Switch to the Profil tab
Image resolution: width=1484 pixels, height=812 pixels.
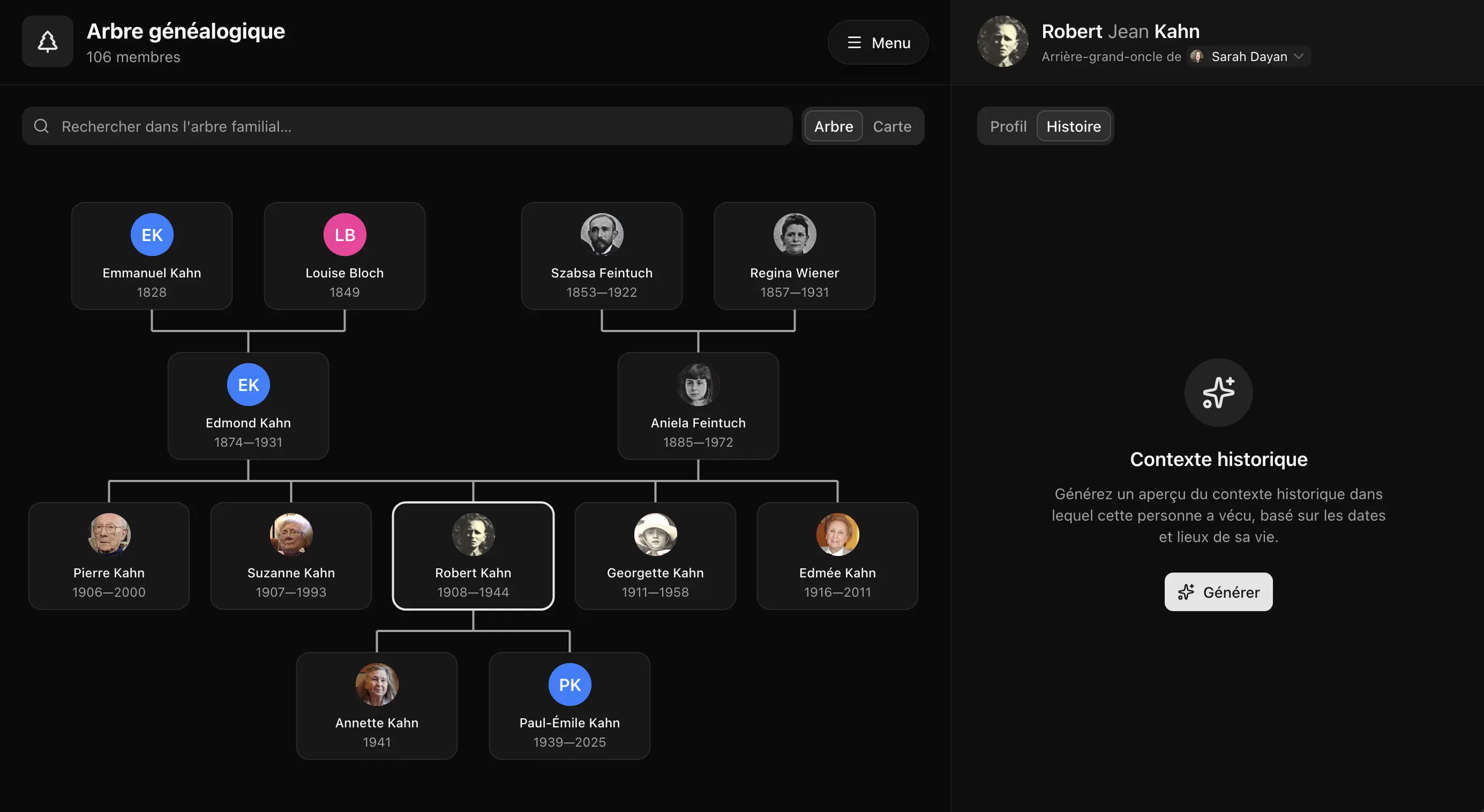[1008, 126]
